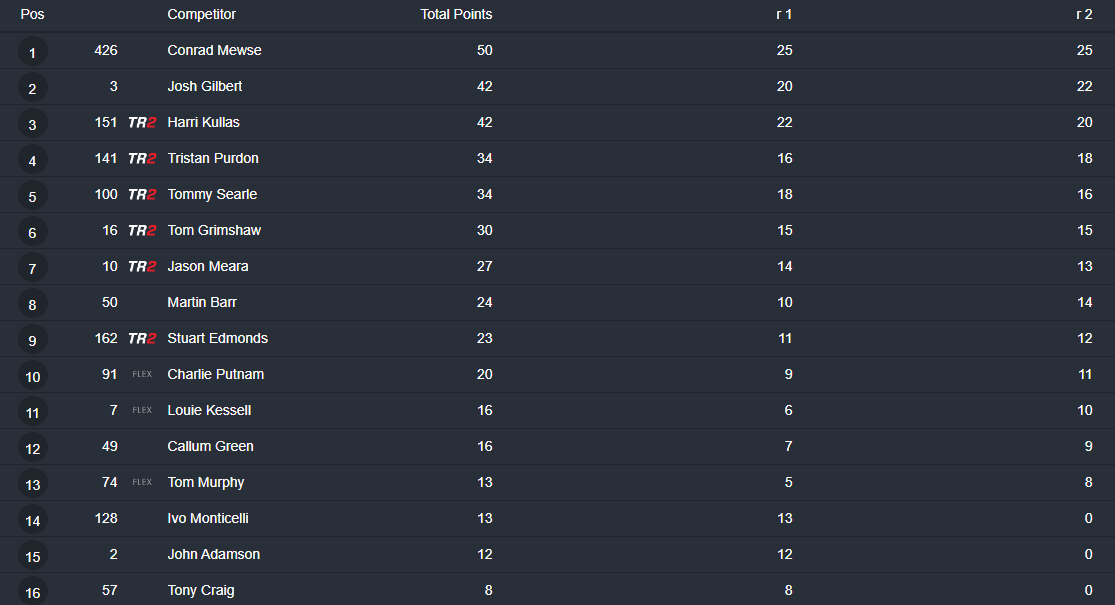Click the Competitor column header
The height and width of the screenshot is (605, 1115).
point(201,14)
